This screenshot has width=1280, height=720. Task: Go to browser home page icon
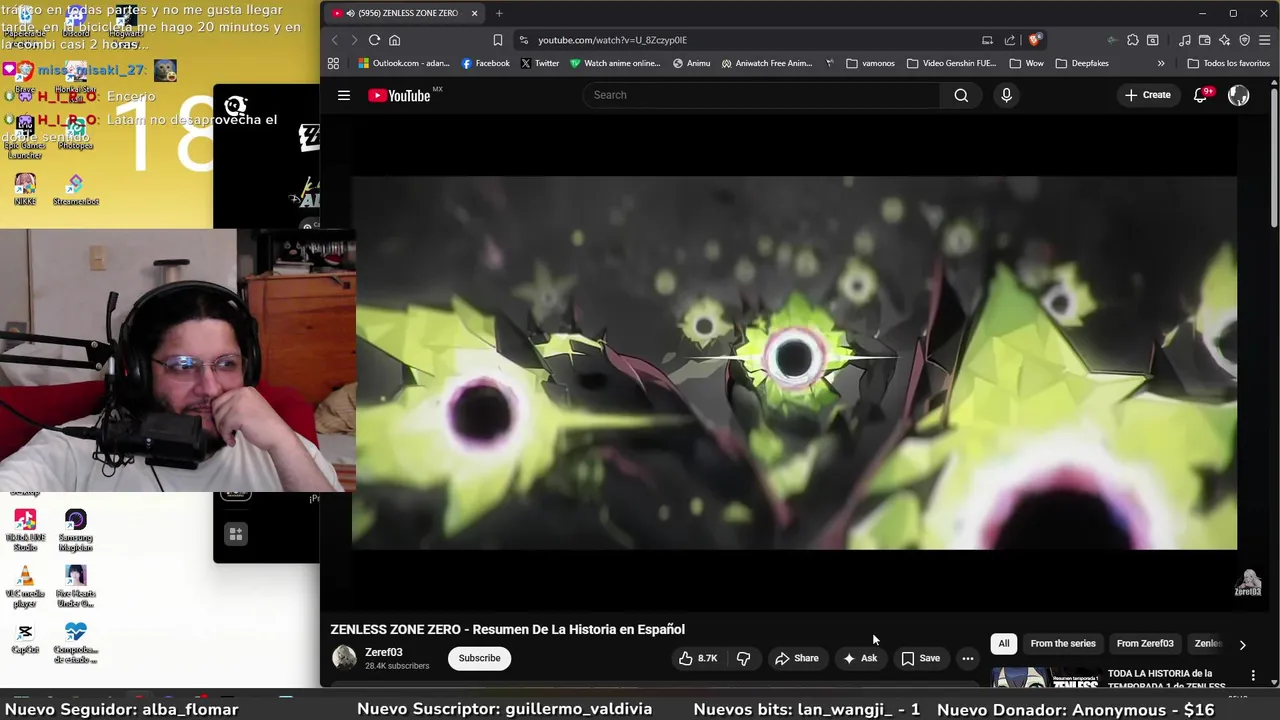tap(395, 40)
